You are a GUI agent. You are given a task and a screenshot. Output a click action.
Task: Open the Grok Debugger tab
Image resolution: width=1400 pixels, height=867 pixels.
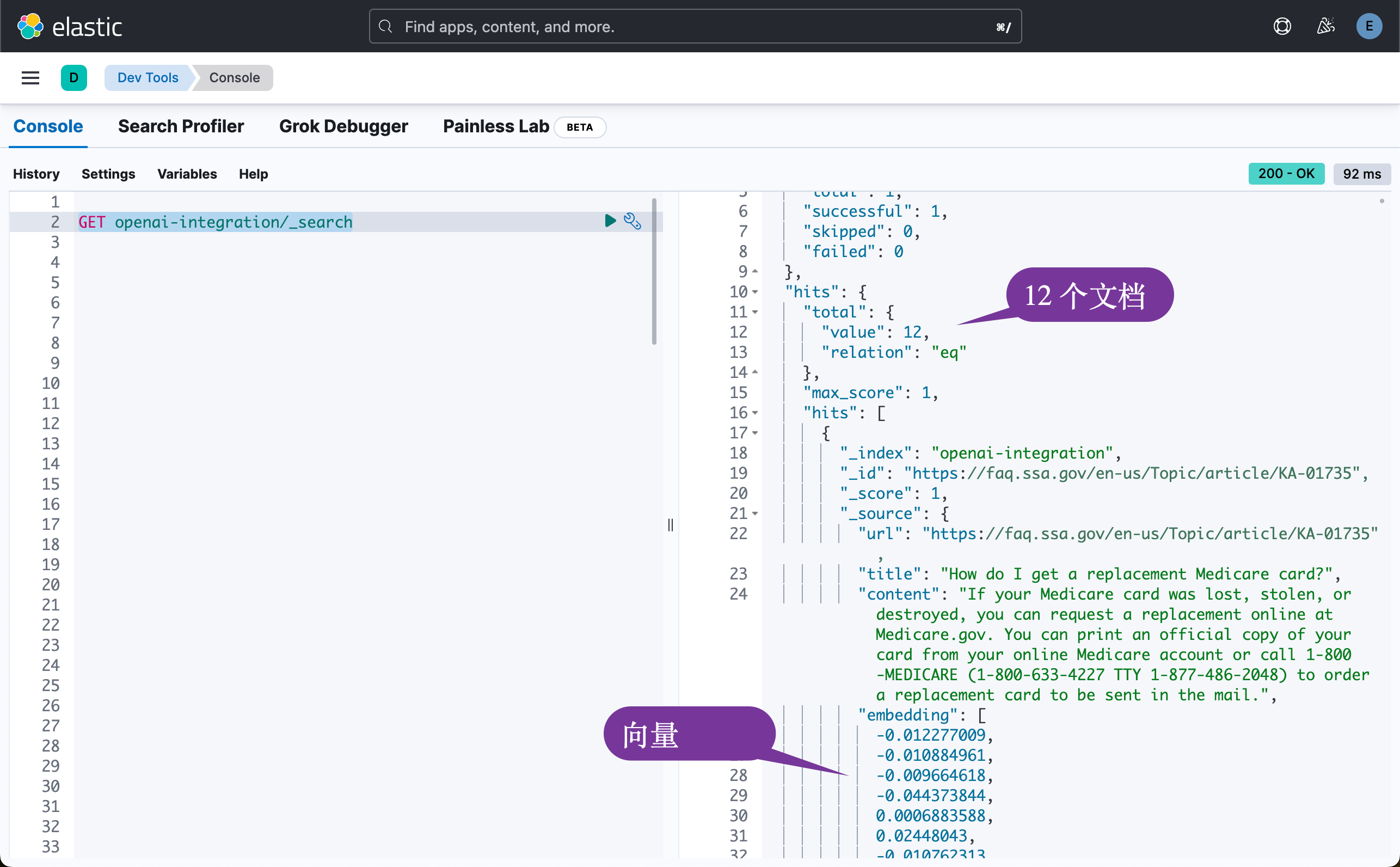tap(344, 126)
